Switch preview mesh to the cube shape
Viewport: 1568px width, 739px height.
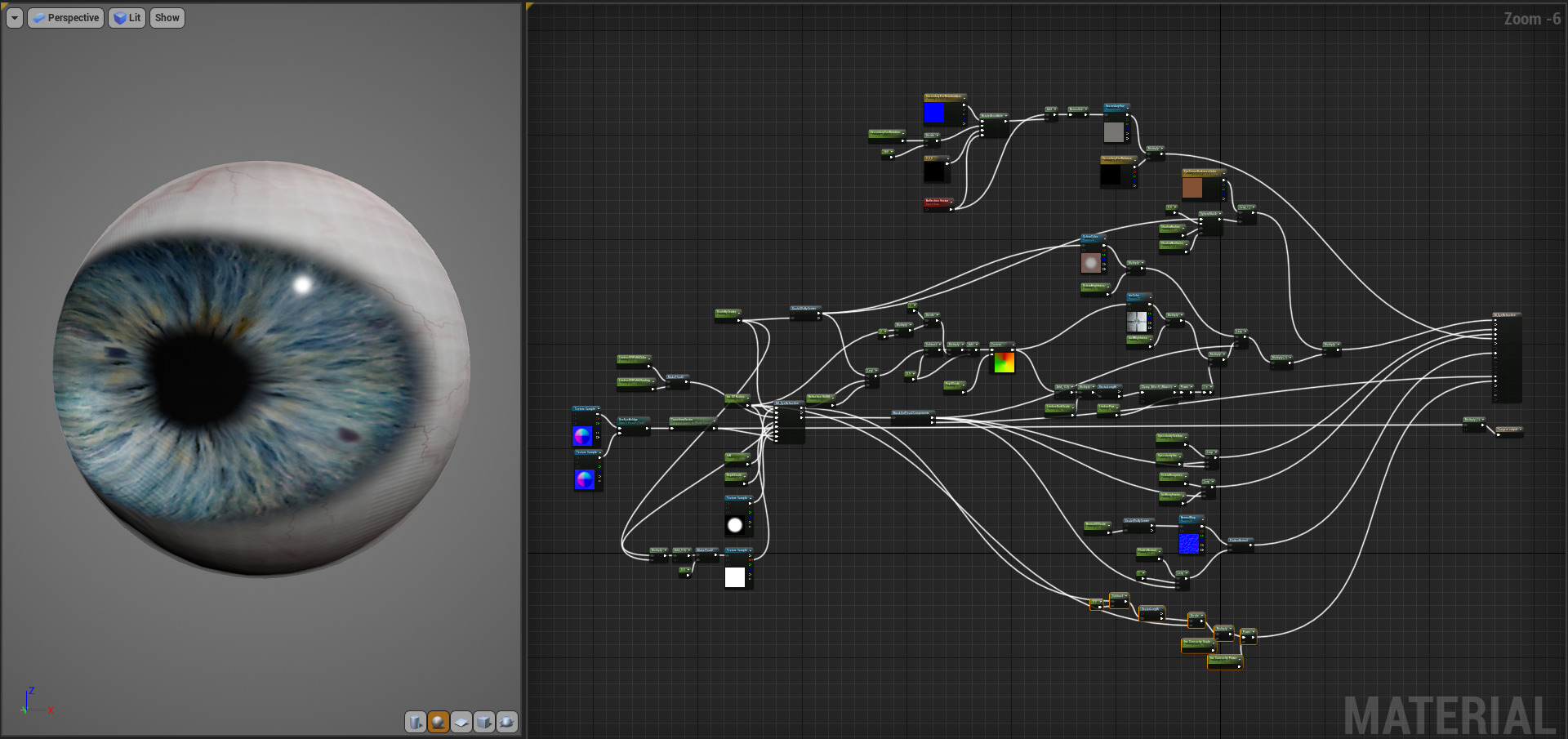[483, 722]
